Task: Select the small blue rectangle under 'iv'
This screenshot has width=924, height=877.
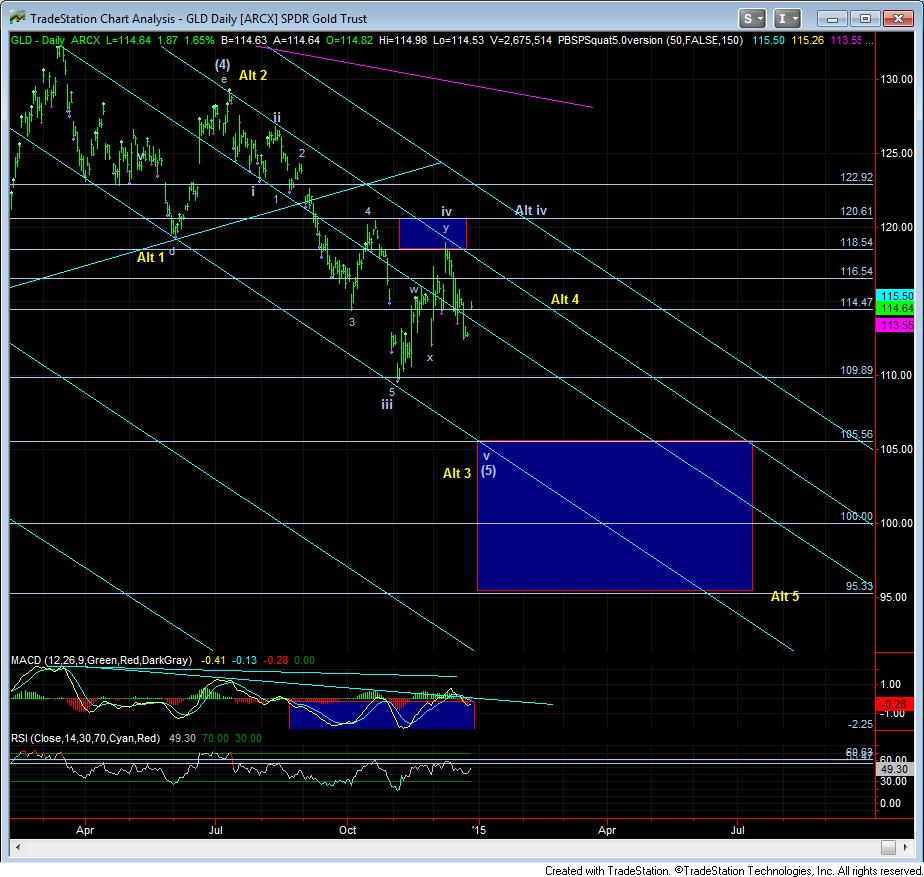Action: 433,233
